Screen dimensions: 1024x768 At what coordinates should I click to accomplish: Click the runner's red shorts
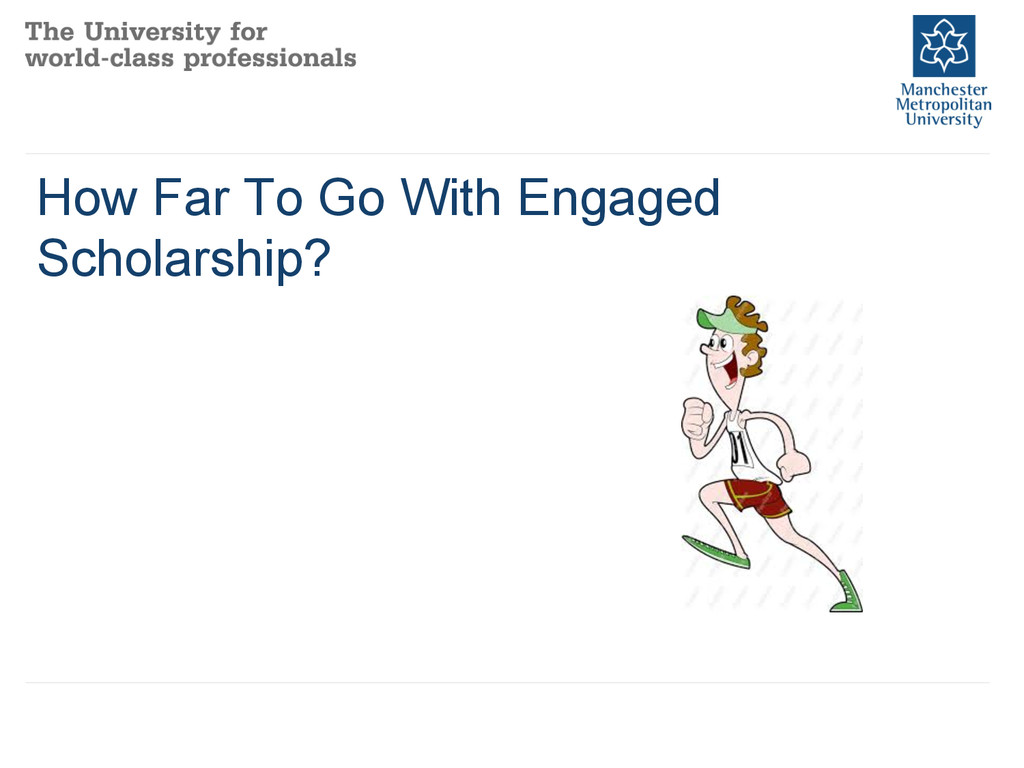(x=758, y=498)
